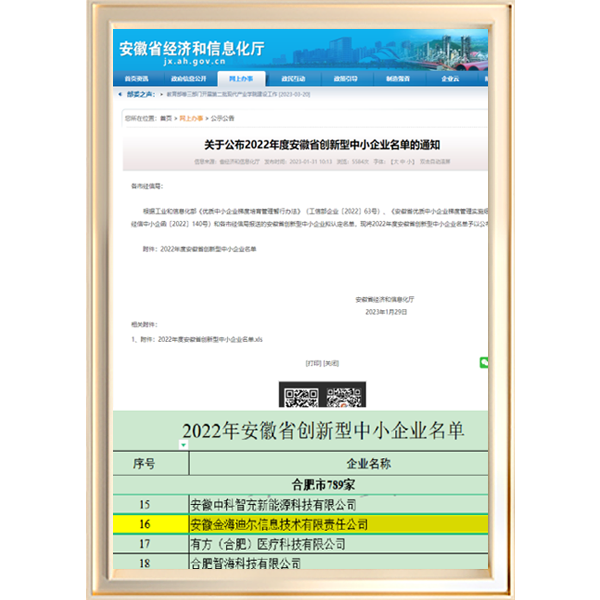Open the 部委之声 news ticker headline

(238, 94)
